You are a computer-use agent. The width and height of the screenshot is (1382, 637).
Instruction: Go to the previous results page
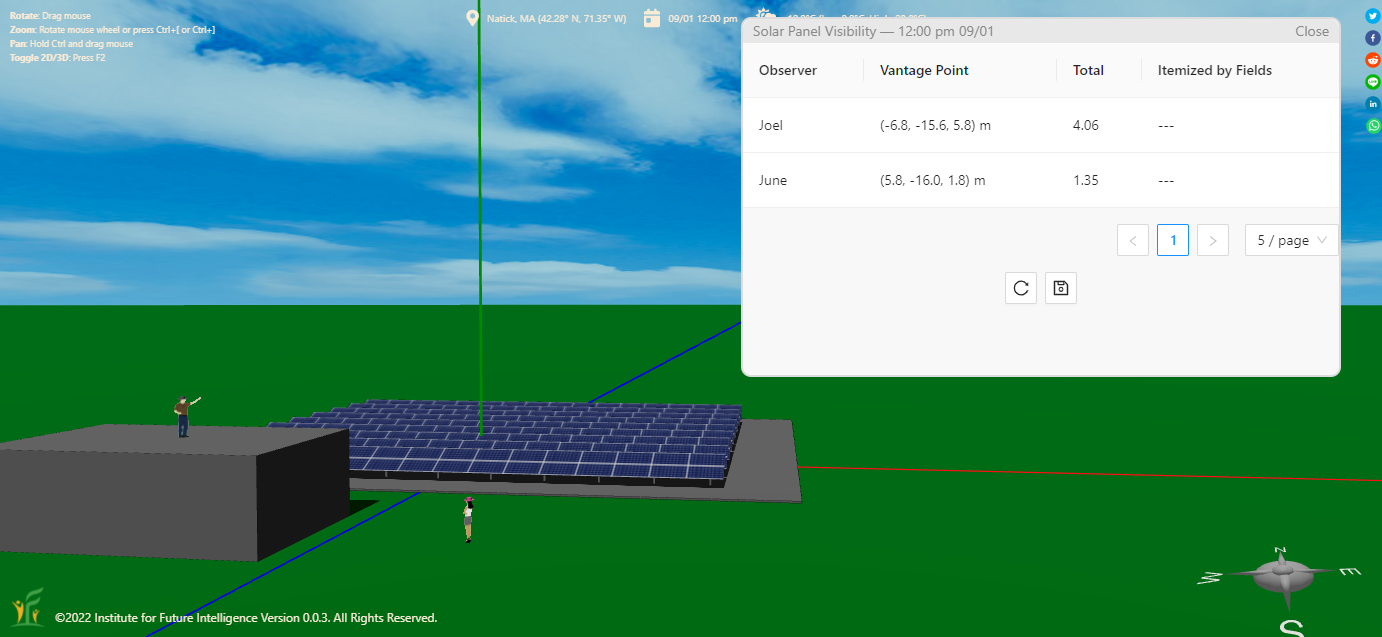[1132, 240]
